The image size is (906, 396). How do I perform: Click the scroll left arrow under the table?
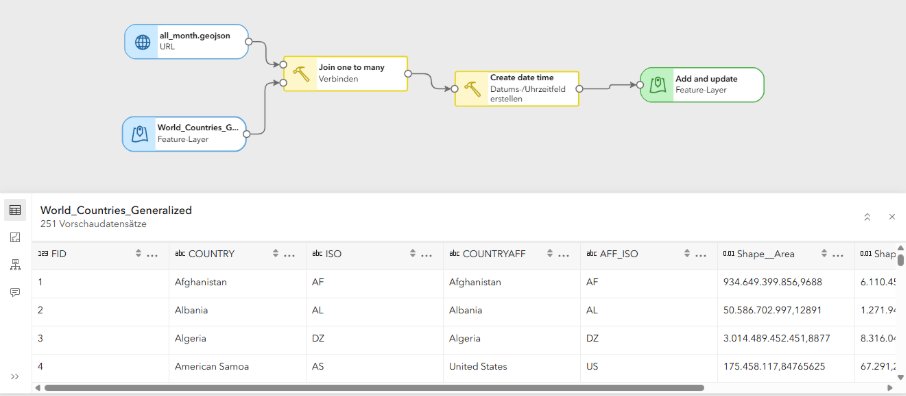[x=37, y=388]
